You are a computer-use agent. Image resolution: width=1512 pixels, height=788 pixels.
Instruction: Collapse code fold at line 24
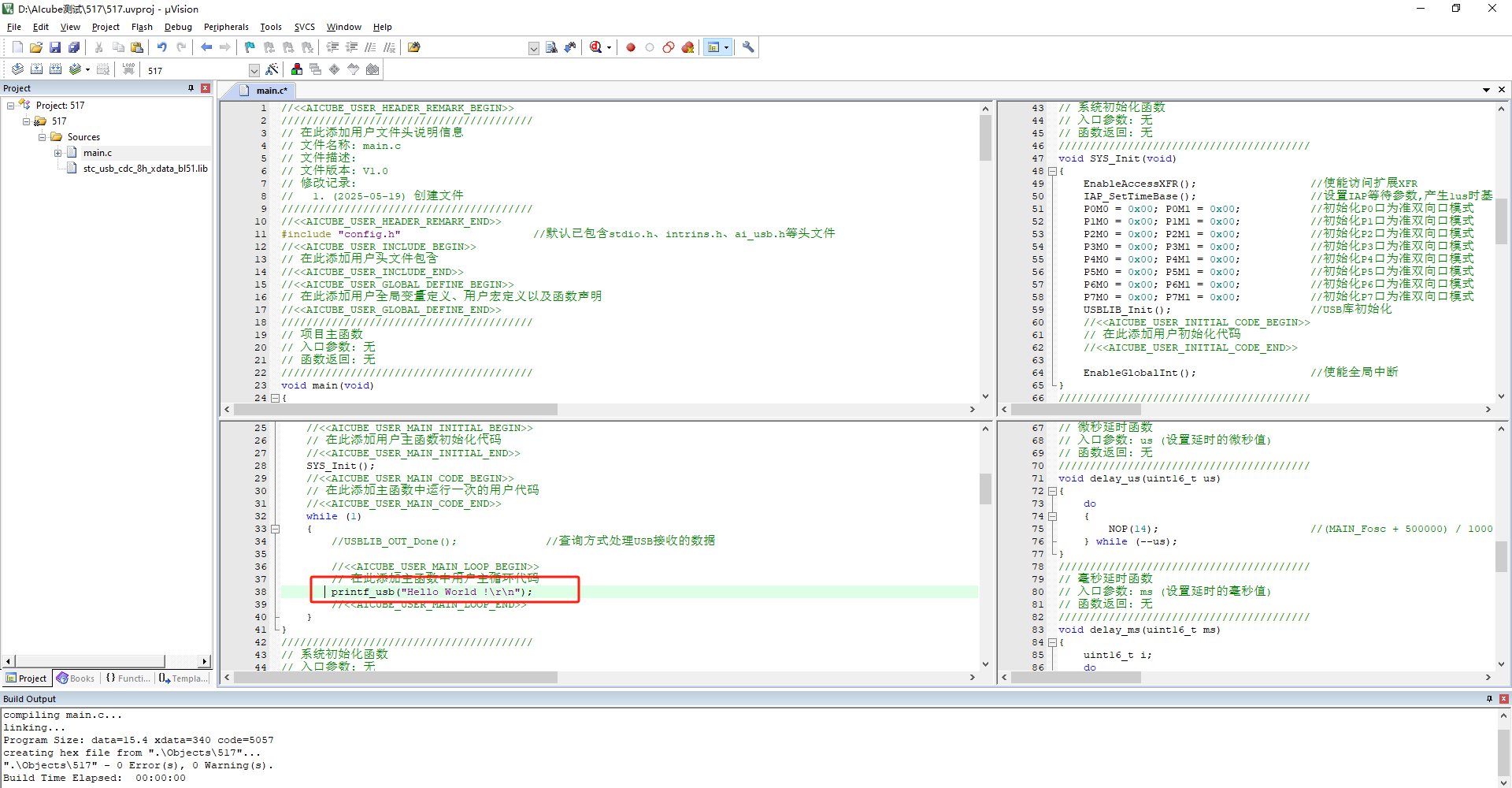point(275,398)
